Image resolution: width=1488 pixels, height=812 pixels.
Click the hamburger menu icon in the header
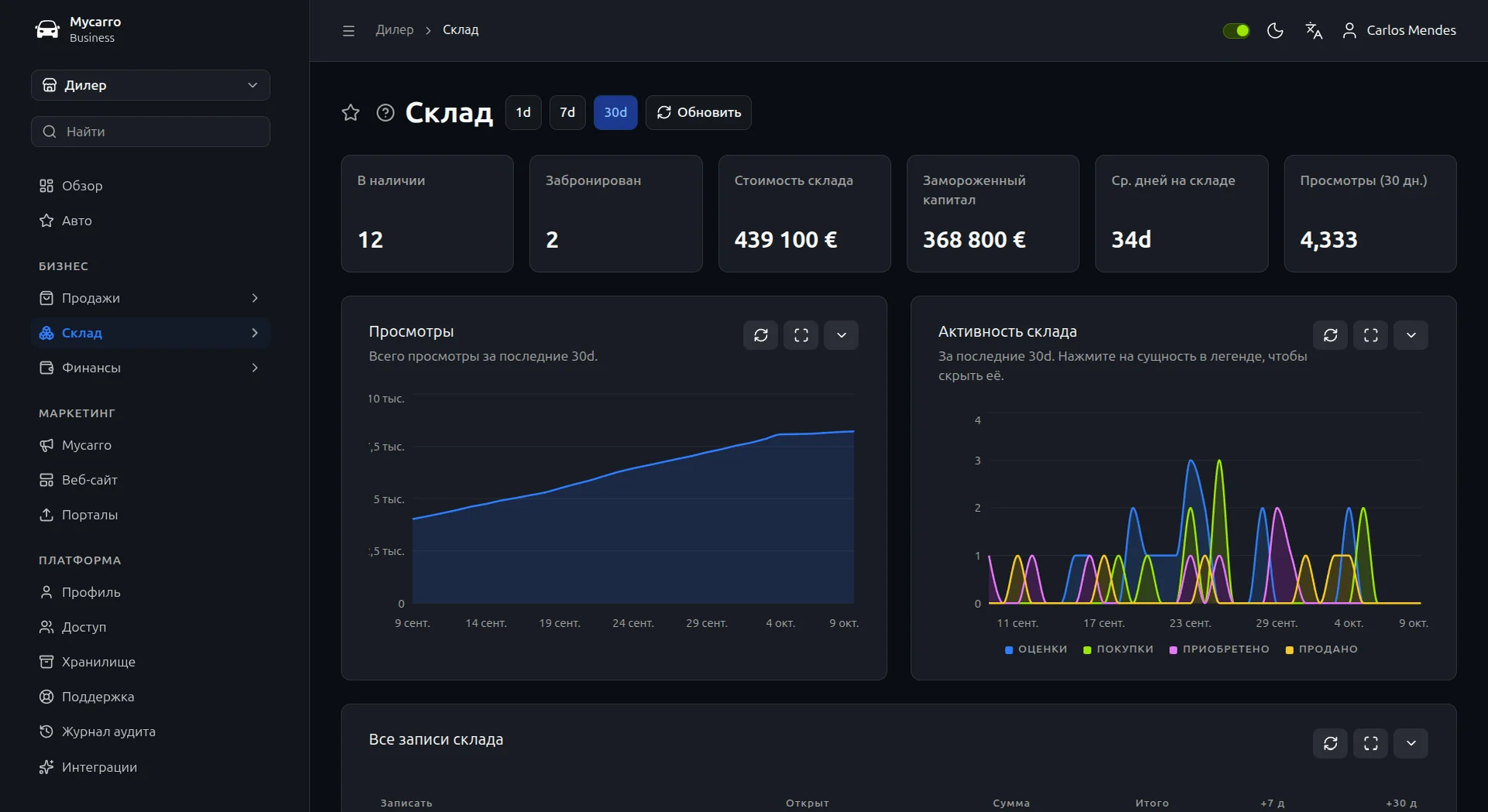(x=348, y=30)
